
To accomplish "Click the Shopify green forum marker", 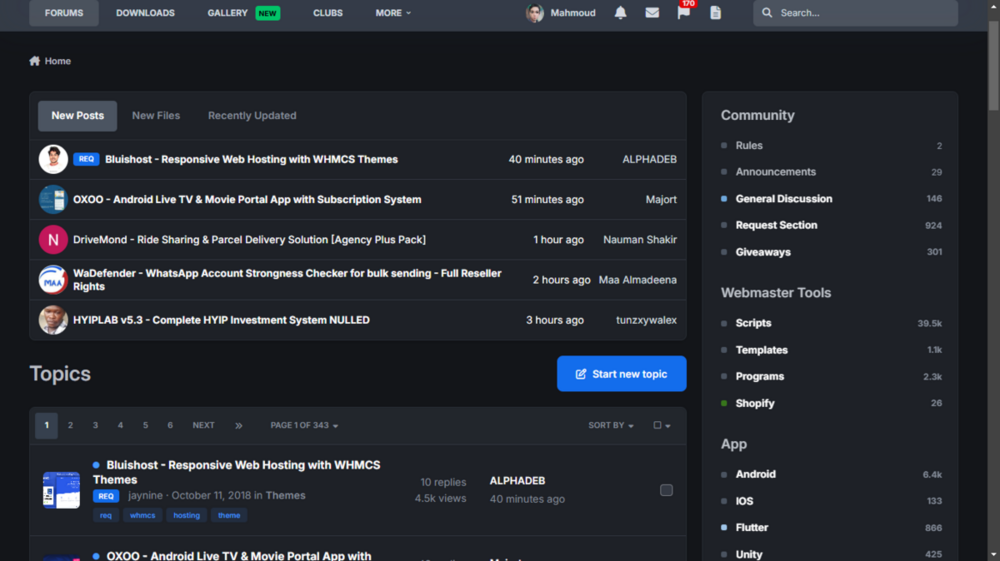I will coord(724,403).
